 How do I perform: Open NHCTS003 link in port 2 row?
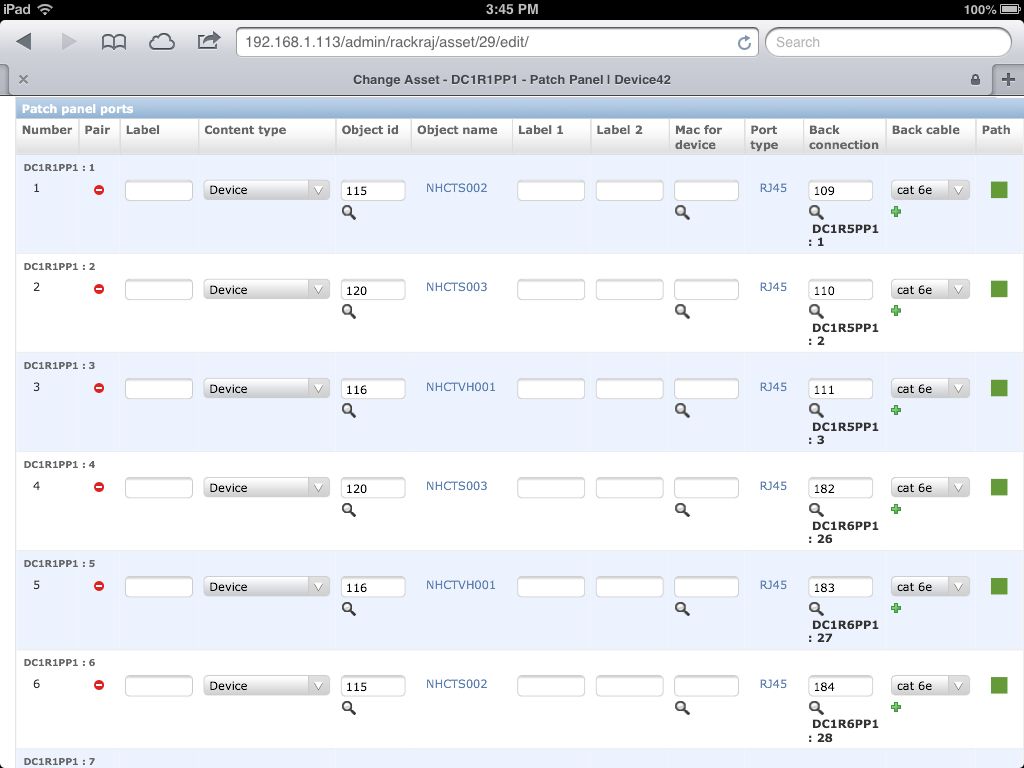(x=456, y=287)
